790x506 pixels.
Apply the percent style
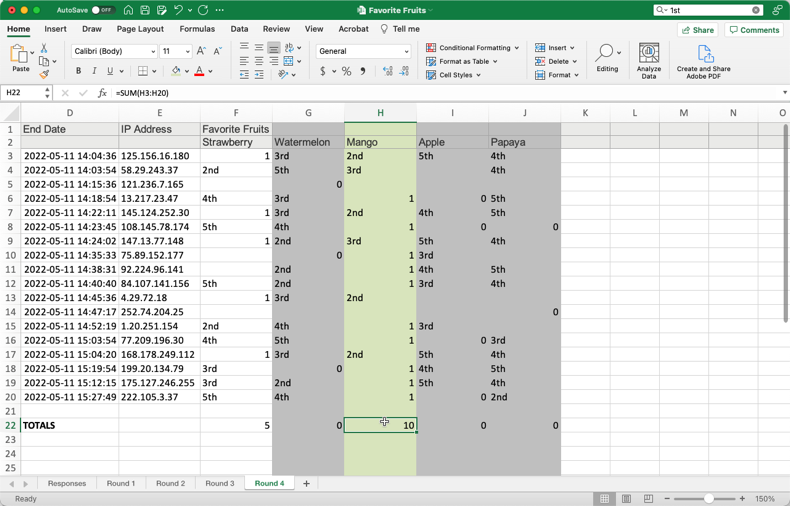click(x=346, y=72)
